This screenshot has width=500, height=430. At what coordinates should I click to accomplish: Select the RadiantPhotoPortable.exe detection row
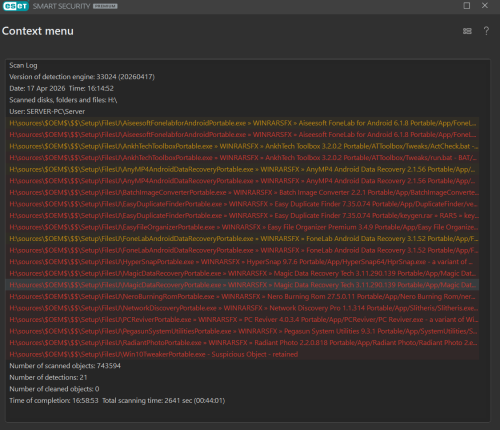point(242,343)
